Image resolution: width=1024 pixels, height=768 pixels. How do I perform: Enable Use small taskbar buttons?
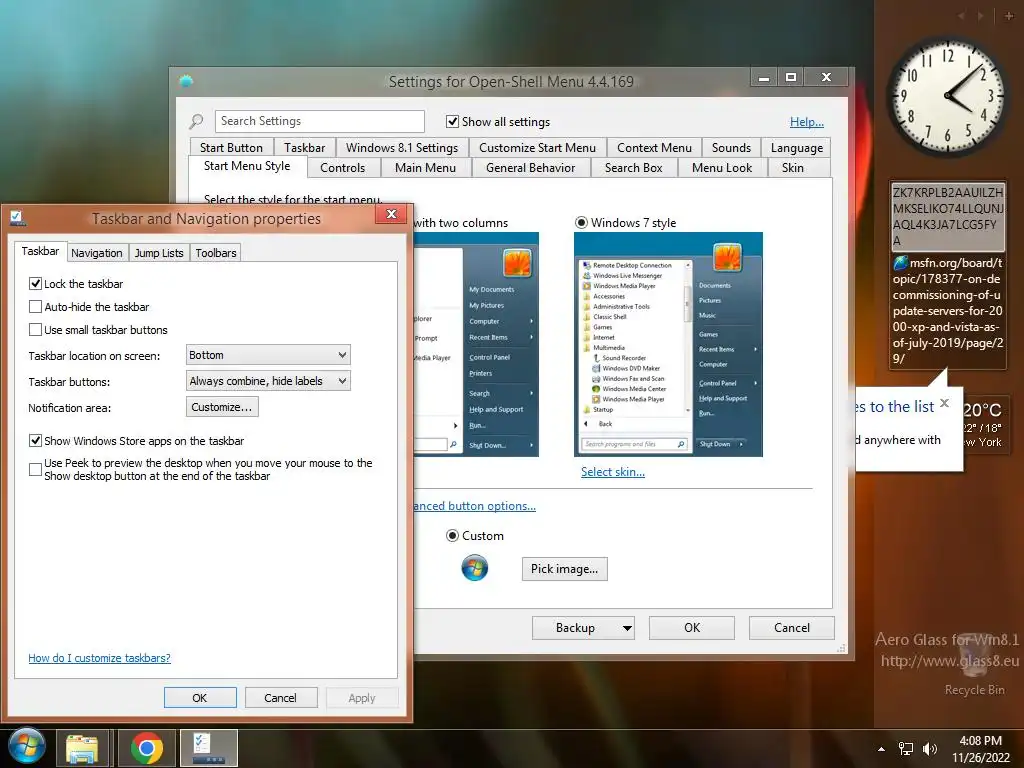(x=35, y=329)
